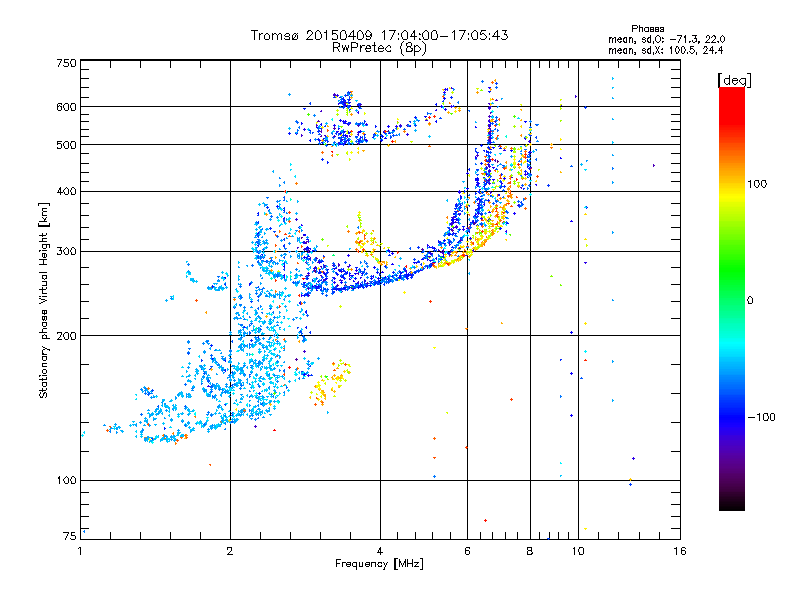Viewport: 800px width, 600px height.
Task: Click the x-axis '8' tick label
Action: 530,551
